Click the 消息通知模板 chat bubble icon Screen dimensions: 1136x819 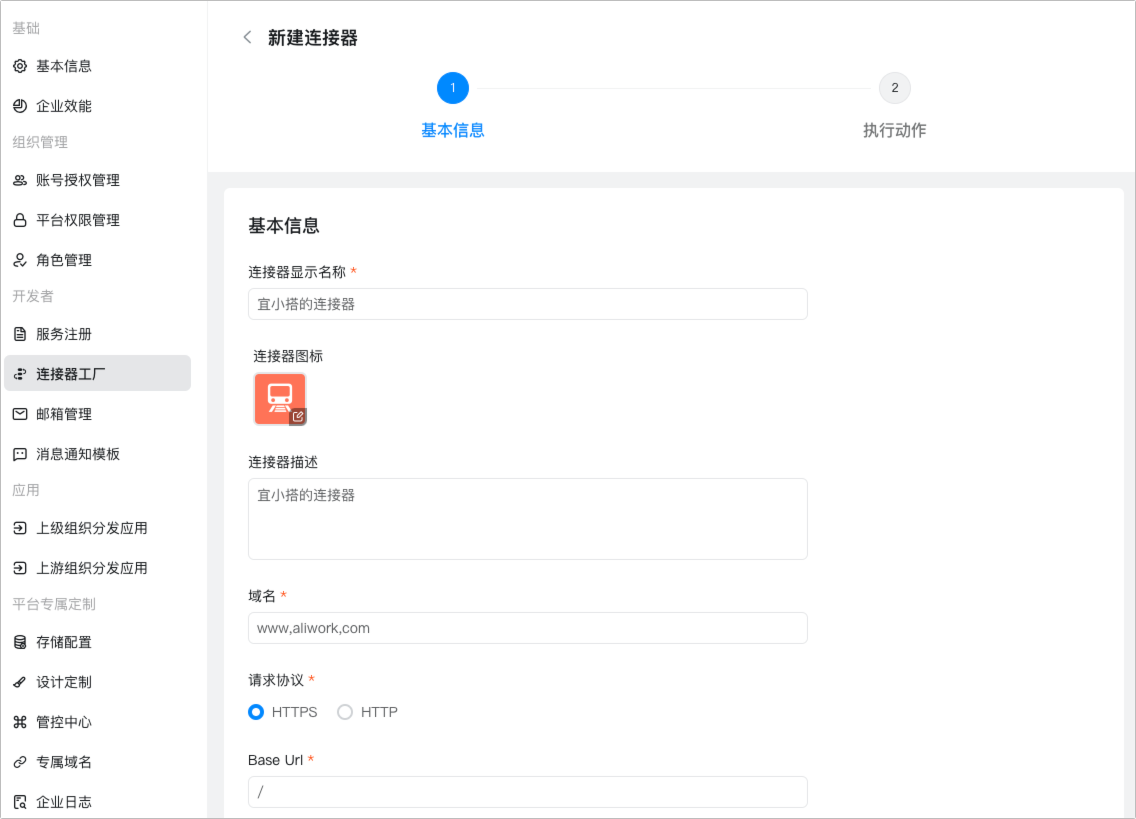20,454
